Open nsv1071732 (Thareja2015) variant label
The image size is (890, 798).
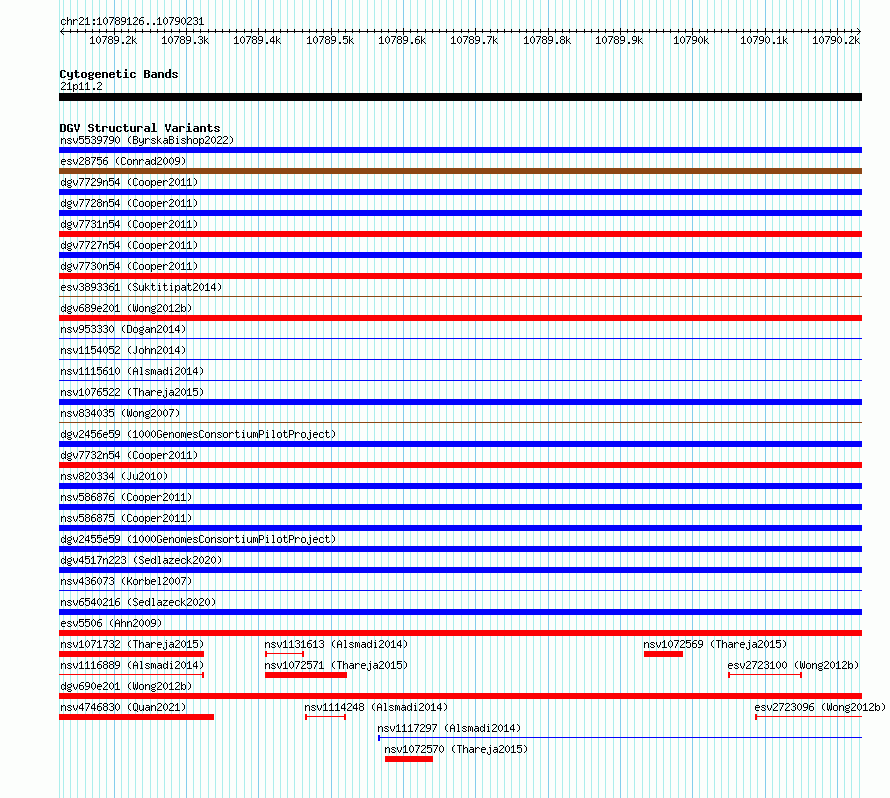point(132,644)
